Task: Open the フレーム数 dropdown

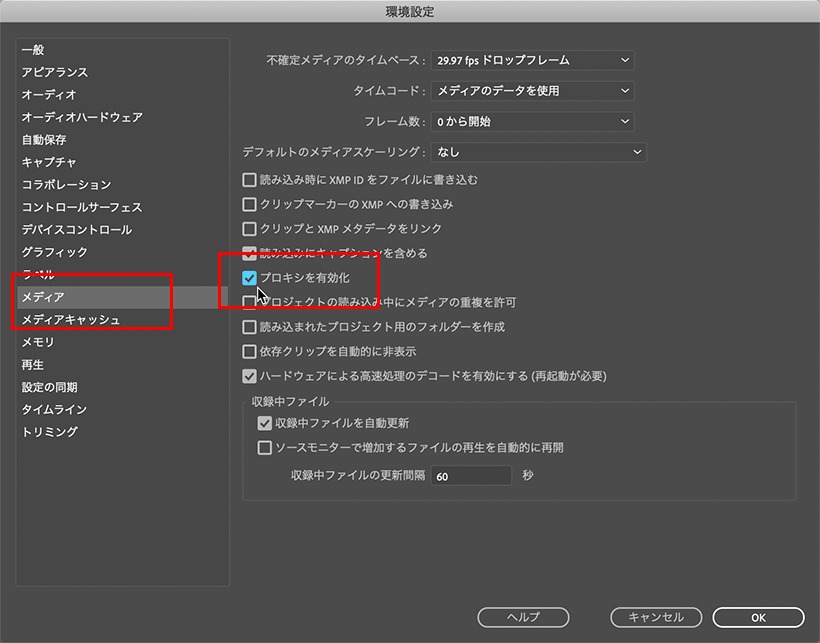Action: tap(532, 122)
